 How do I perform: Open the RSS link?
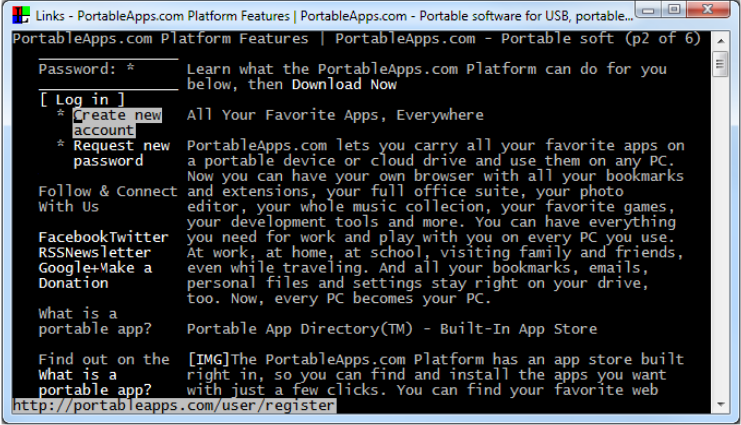click(x=52, y=252)
